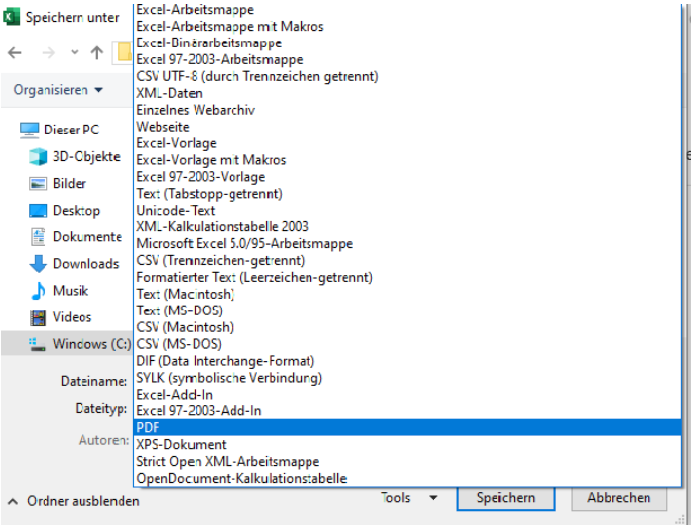The image size is (691, 525).
Task: Select Microsoft Excel 5.0/95-Arbeitsmappe
Action: click(x=407, y=243)
